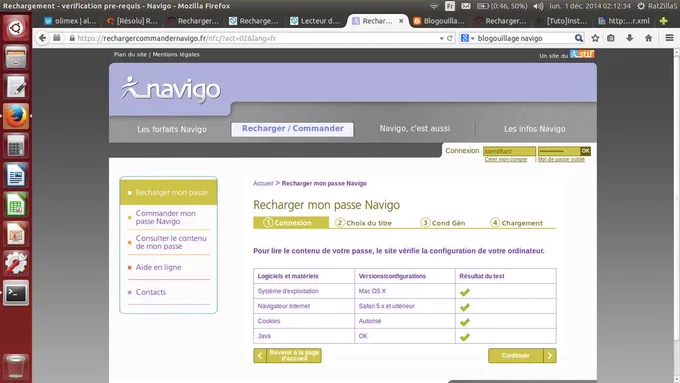Click the search magnifier icon

click(579, 38)
